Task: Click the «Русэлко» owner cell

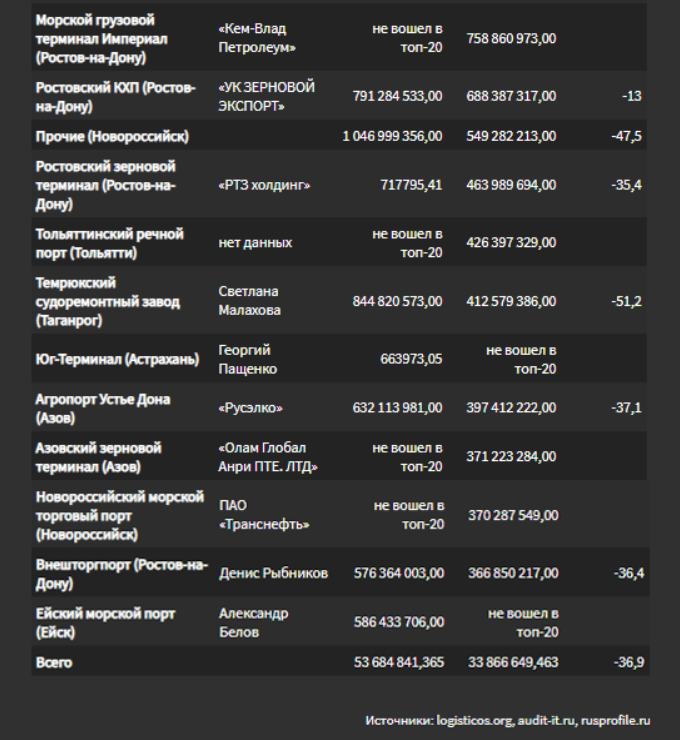Action: coord(250,408)
